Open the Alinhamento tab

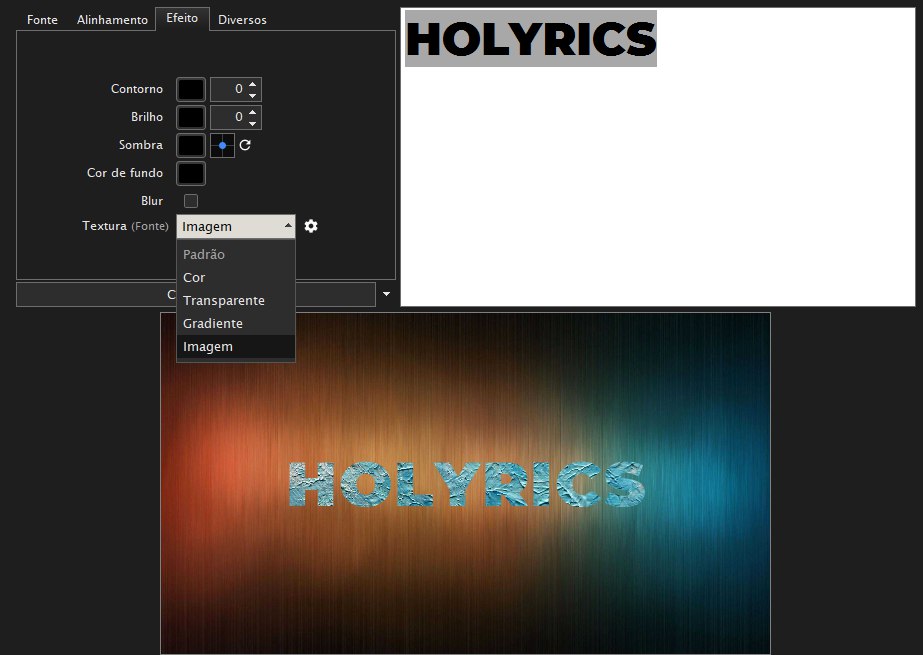(x=112, y=20)
